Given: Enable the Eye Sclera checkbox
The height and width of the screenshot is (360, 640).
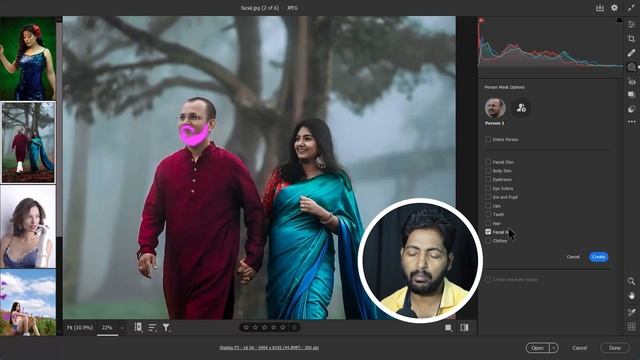Looking at the screenshot, I should [488, 188].
